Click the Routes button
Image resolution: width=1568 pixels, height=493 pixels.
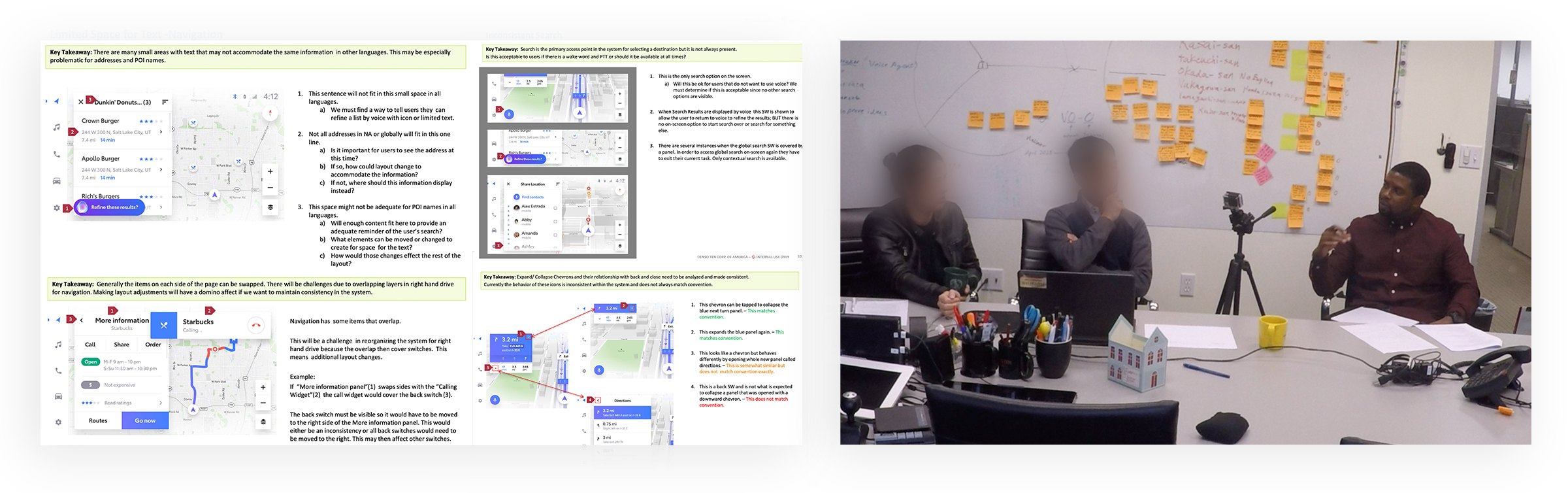98,420
